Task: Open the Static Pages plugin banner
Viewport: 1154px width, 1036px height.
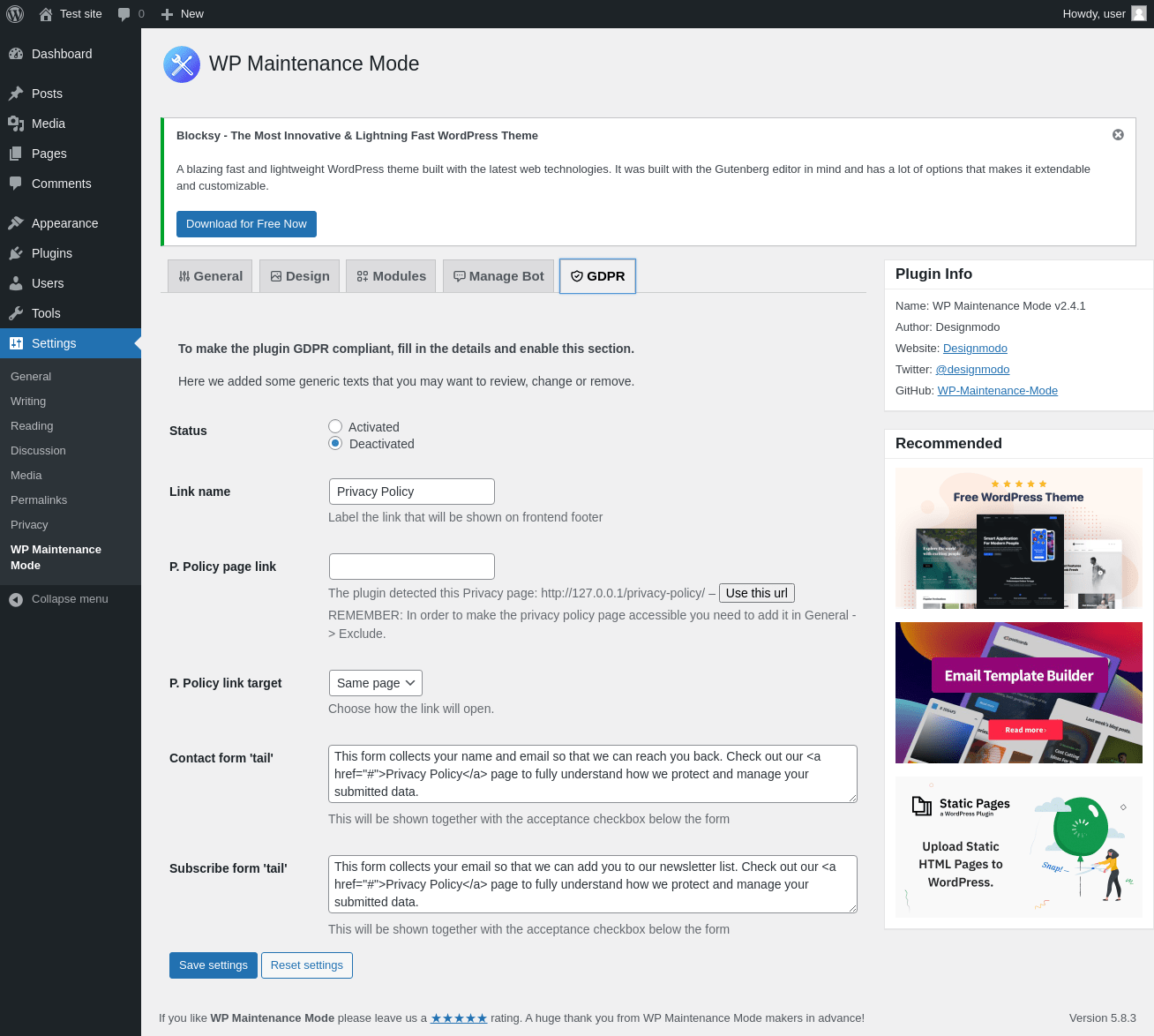Action: coord(1019,847)
